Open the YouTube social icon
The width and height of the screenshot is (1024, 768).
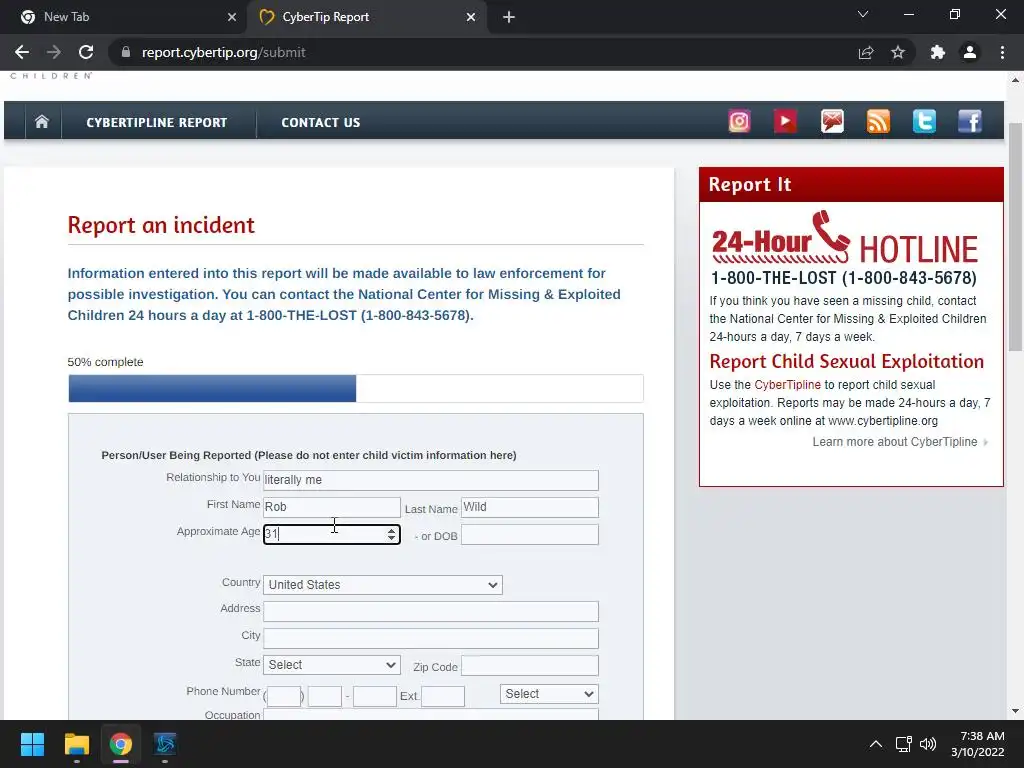[x=785, y=121]
